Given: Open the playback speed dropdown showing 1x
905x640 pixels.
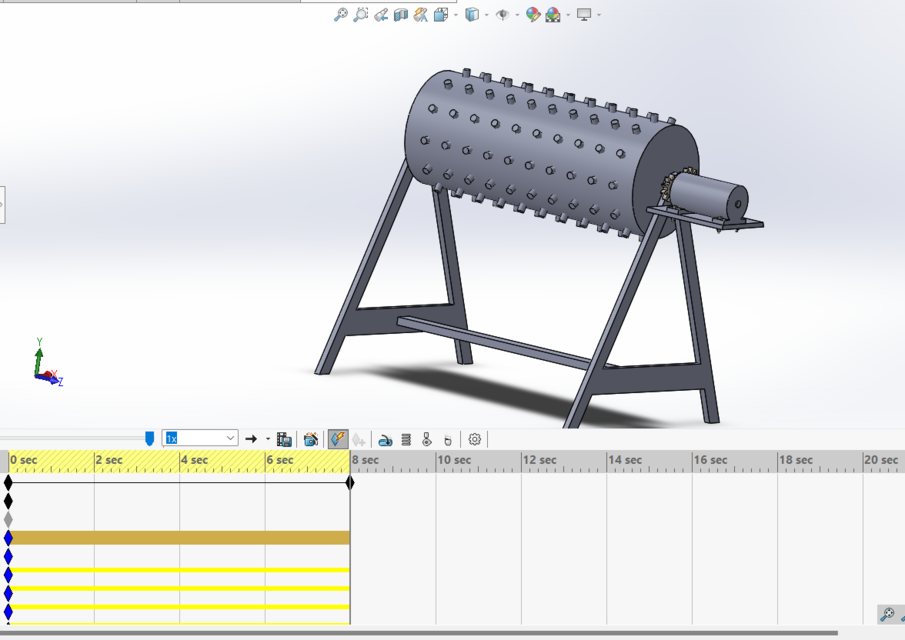Looking at the screenshot, I should click(230, 438).
